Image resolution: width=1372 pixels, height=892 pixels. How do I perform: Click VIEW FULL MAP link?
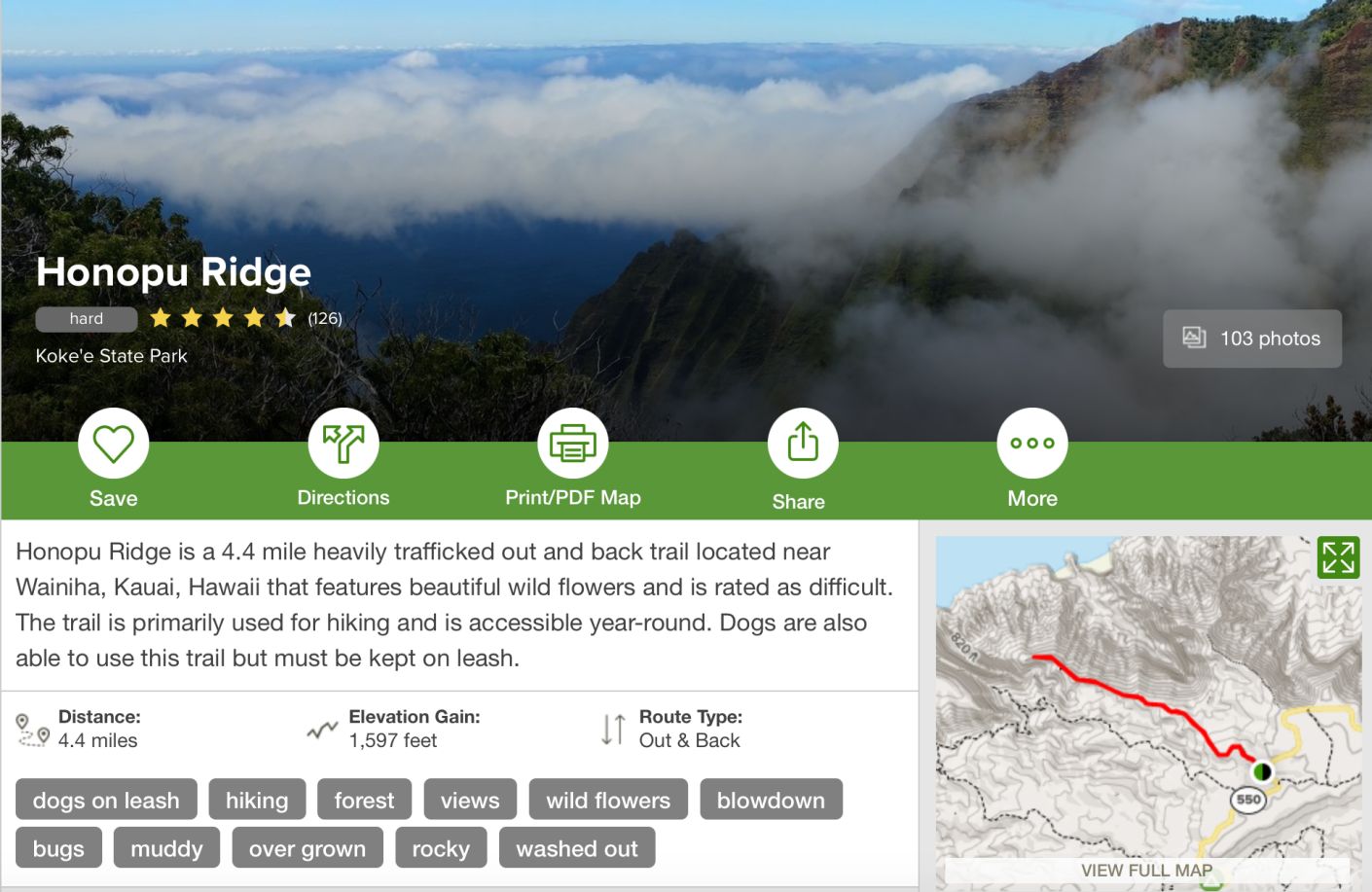point(1146,871)
